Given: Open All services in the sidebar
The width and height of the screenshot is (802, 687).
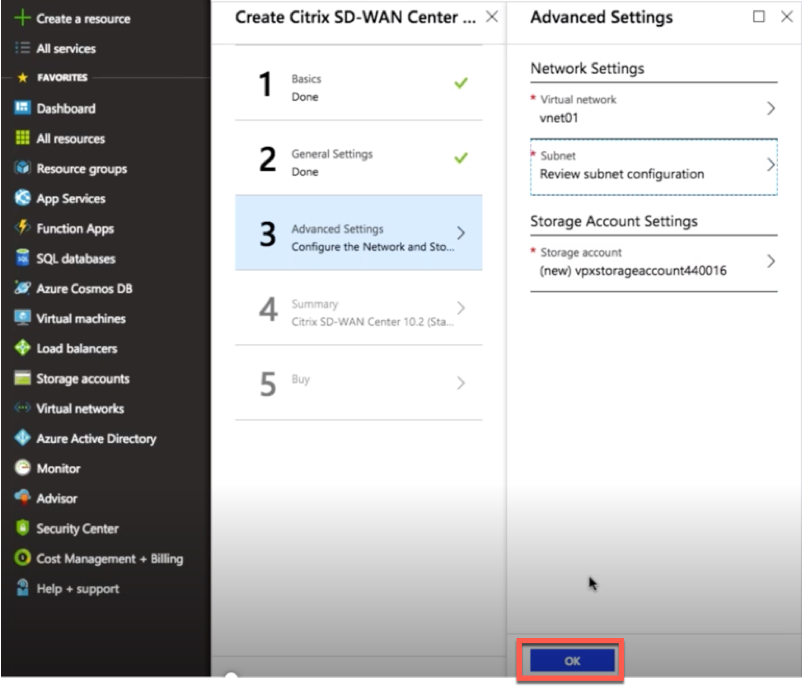Looking at the screenshot, I should tap(66, 49).
